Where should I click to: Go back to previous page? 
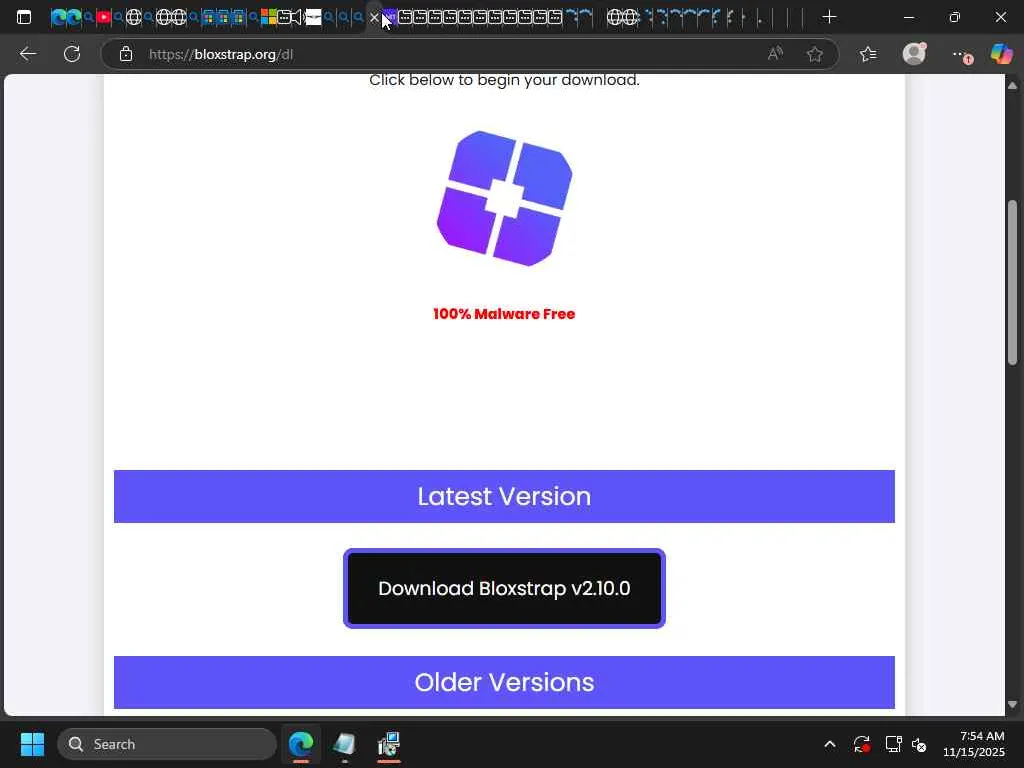[x=27, y=54]
